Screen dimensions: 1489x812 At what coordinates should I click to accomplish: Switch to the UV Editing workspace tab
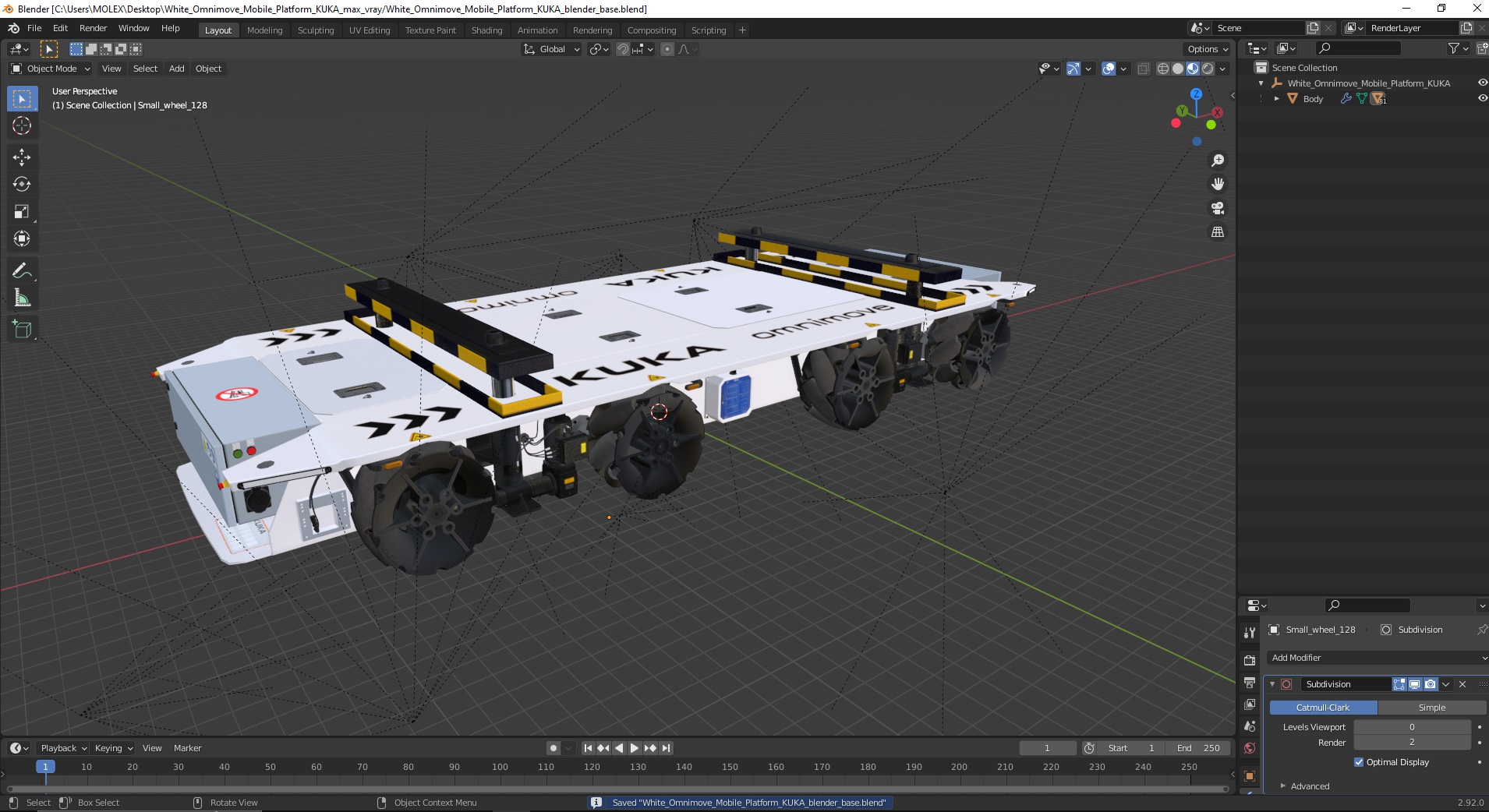pos(370,30)
